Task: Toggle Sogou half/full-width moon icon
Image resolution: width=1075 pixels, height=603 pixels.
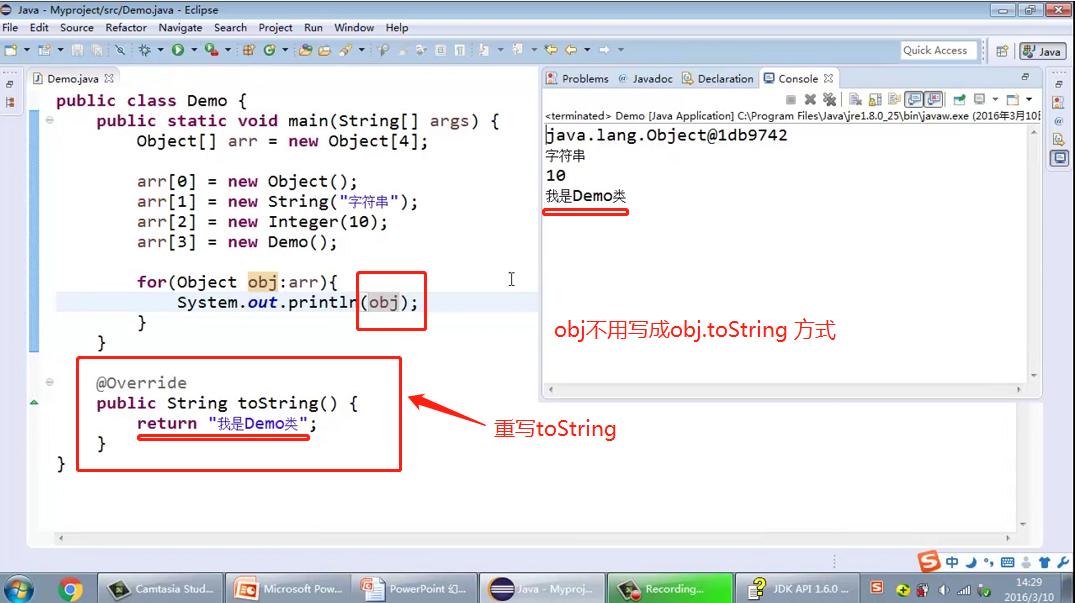Action: pos(971,562)
